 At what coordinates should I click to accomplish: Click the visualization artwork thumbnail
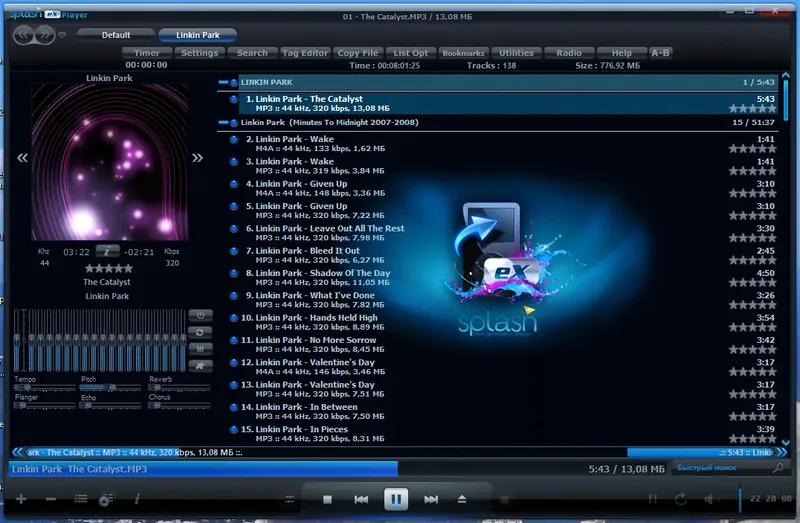pyautogui.click(x=110, y=162)
